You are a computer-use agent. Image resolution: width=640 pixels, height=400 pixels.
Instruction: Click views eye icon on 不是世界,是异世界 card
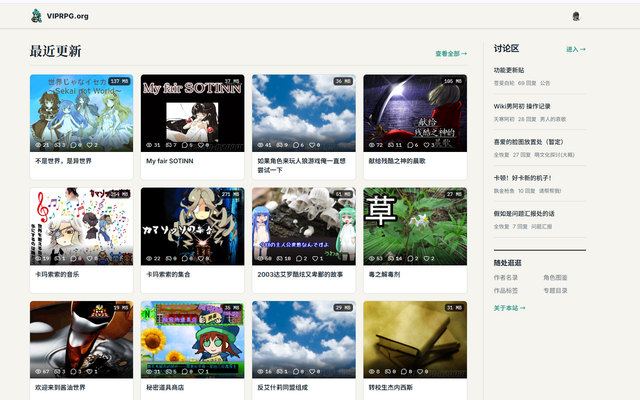coord(38,145)
